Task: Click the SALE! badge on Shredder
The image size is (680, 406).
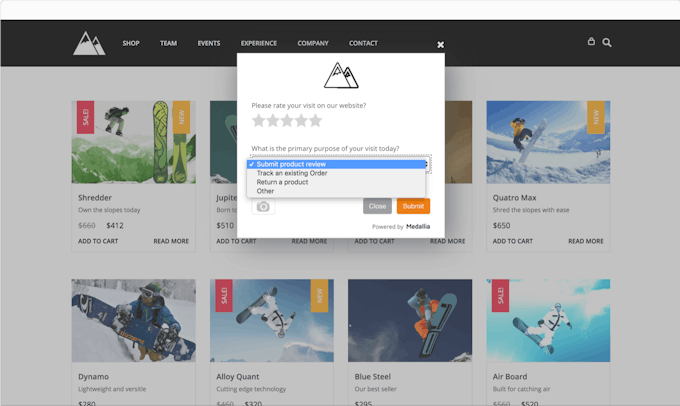Action: pos(85,117)
